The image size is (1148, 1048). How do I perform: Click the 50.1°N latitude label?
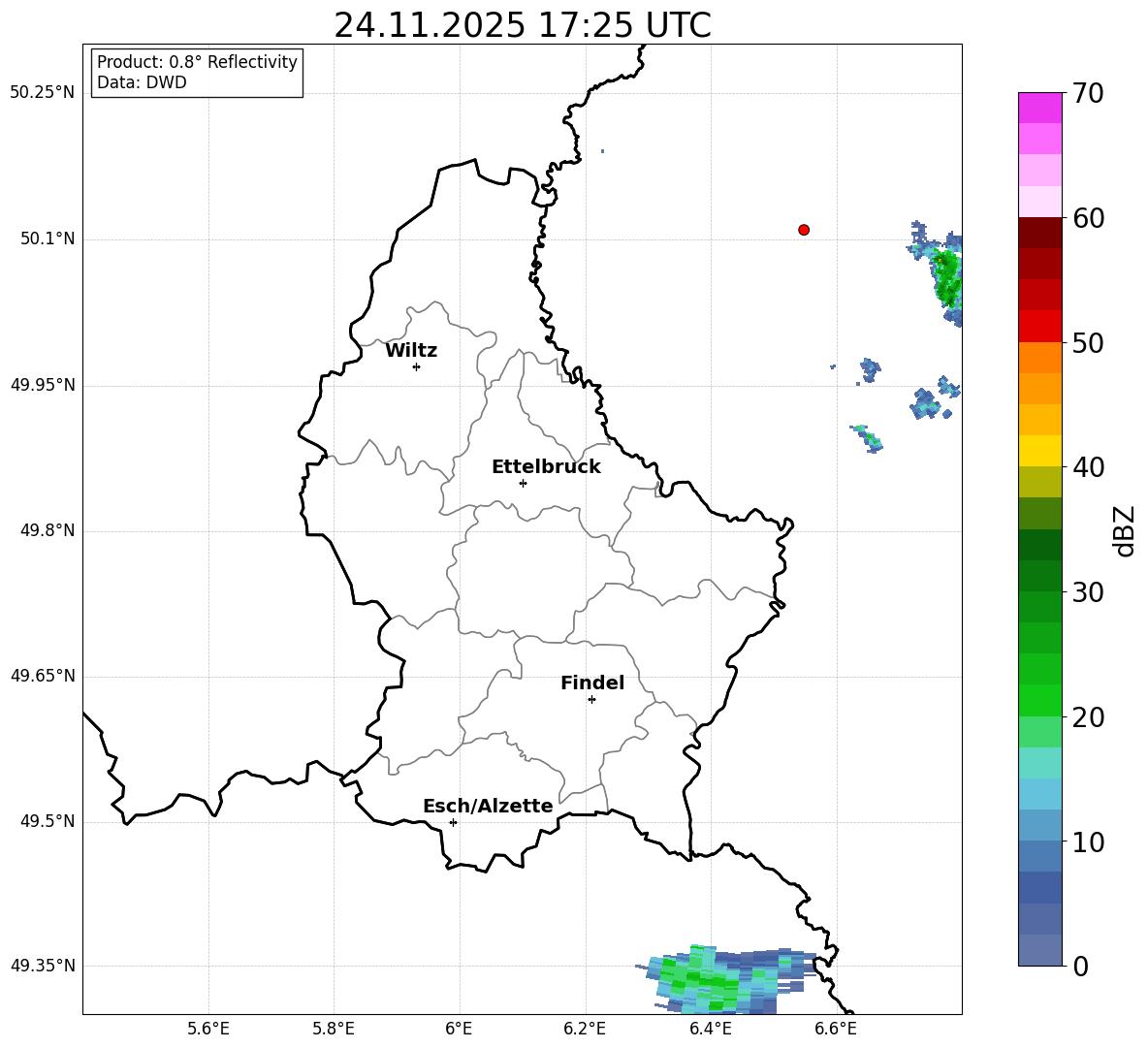(48, 238)
